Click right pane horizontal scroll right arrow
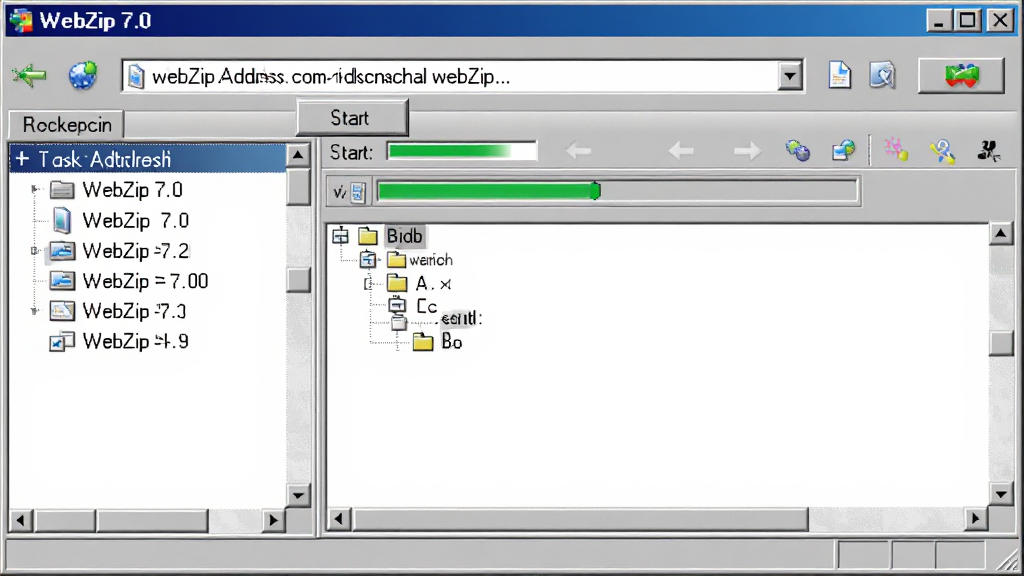The image size is (1024, 576). (975, 519)
